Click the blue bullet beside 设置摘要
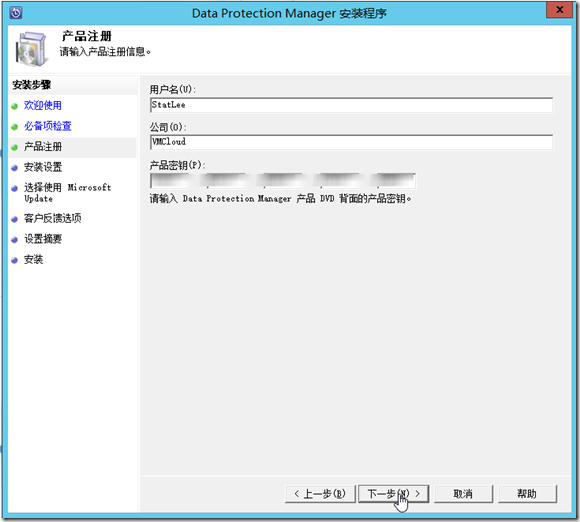This screenshot has width=580, height=522. coord(14,240)
